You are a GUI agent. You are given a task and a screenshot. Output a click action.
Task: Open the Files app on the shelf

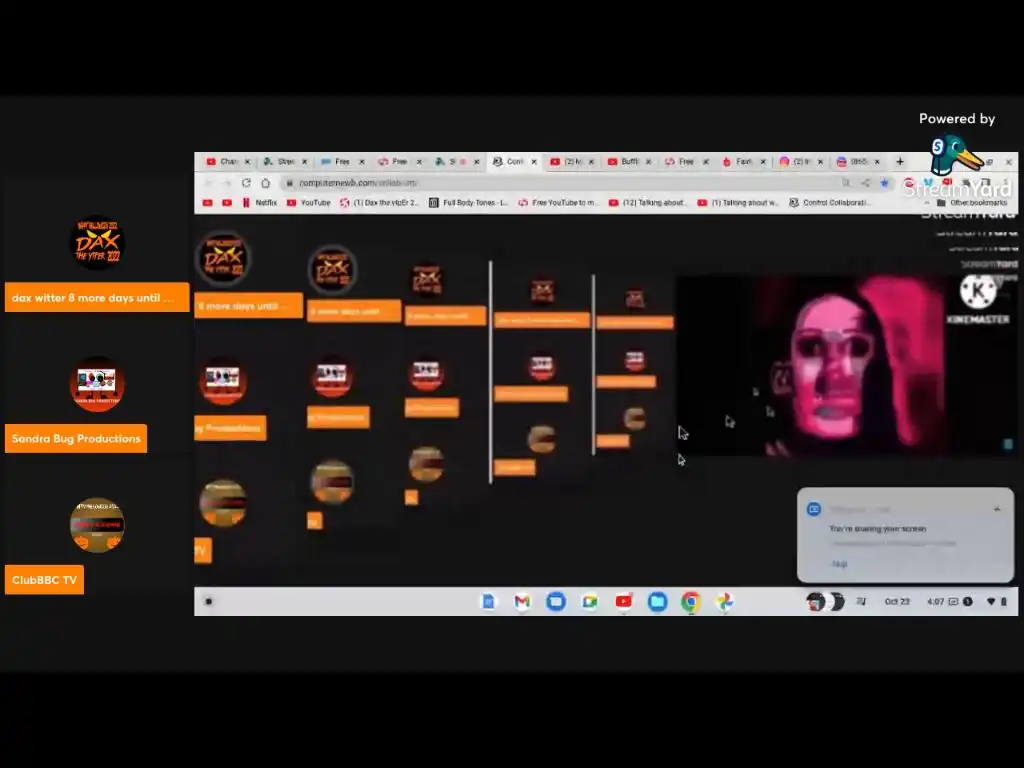tap(658, 601)
